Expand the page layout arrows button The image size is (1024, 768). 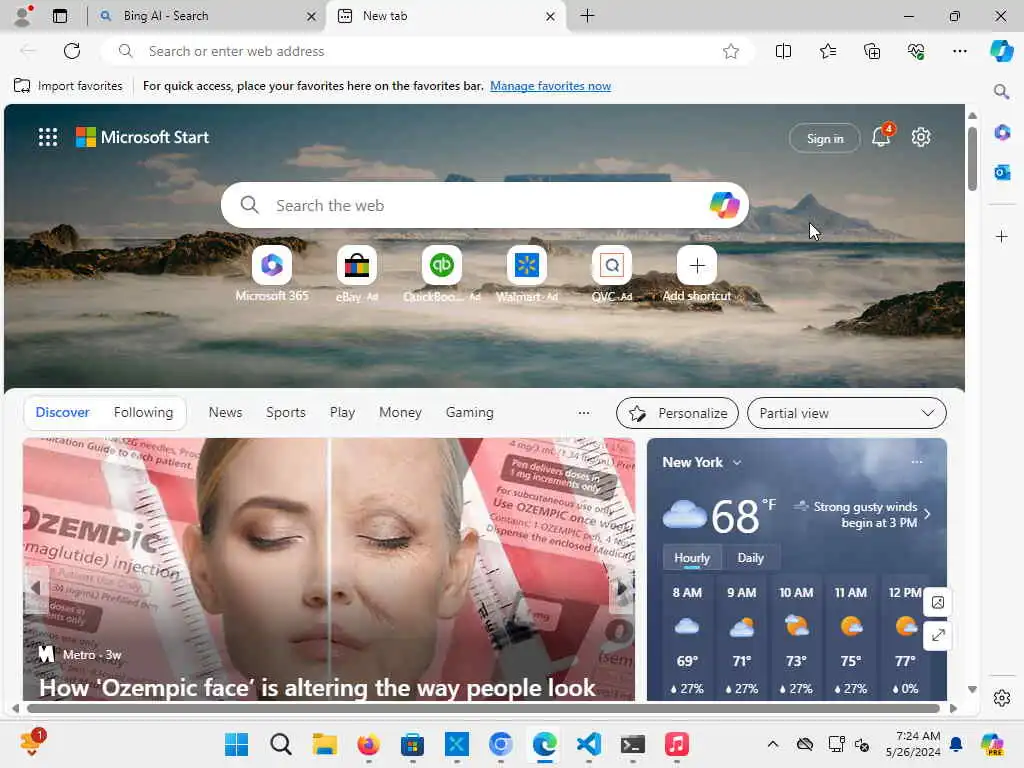pos(938,635)
